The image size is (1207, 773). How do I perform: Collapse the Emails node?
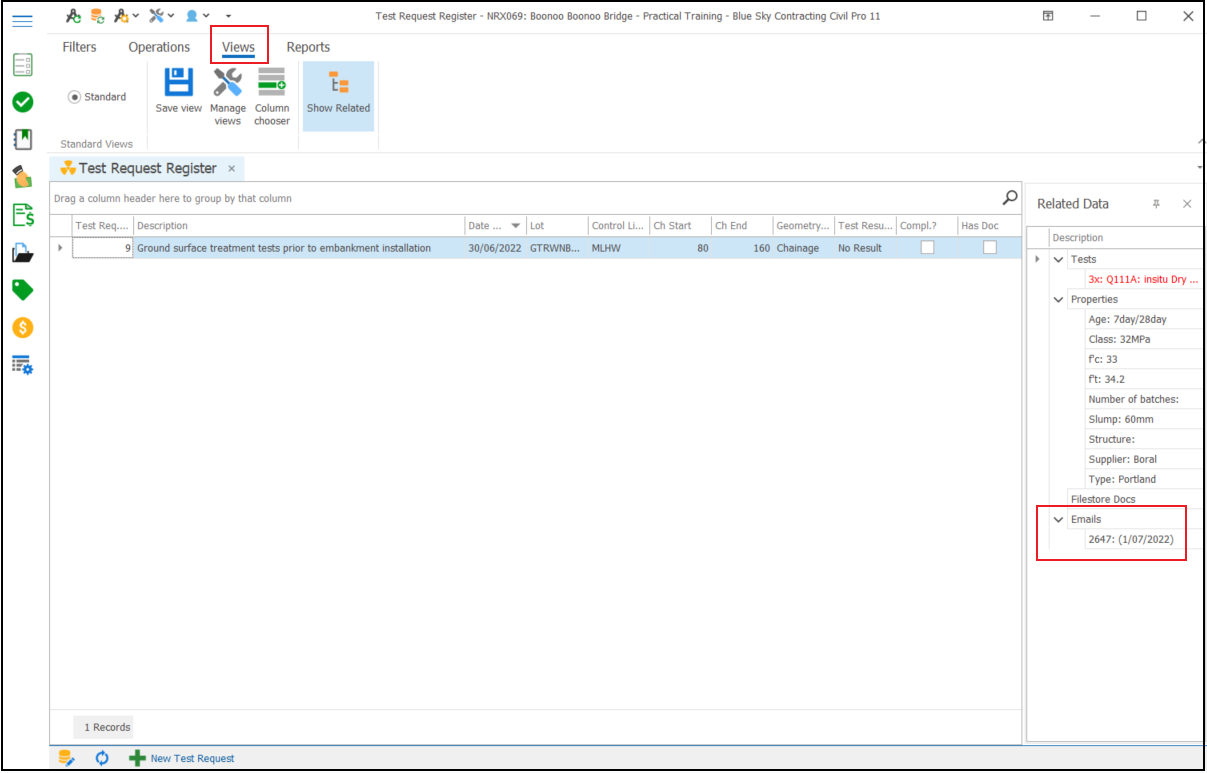pos(1059,520)
